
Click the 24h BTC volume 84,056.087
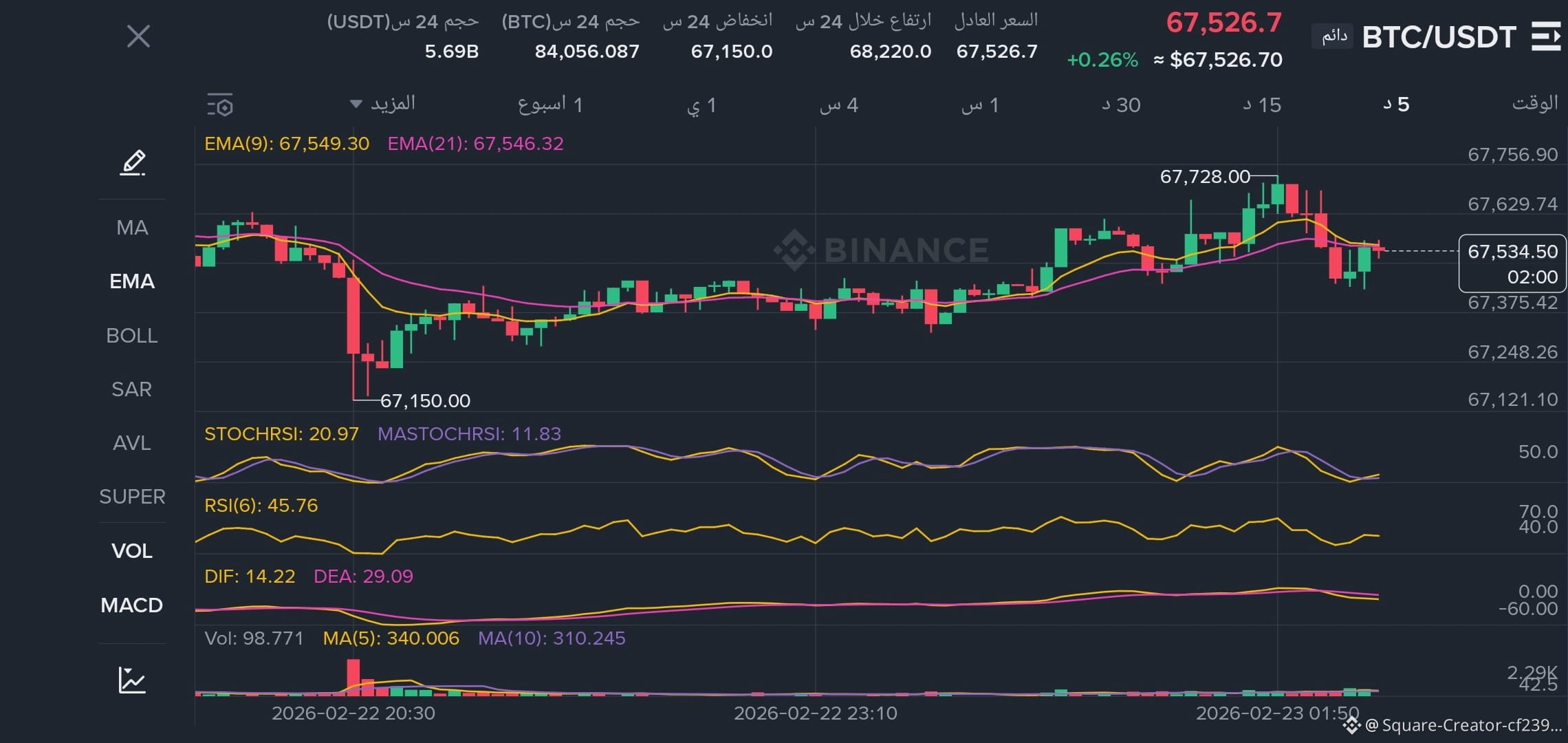pos(587,52)
